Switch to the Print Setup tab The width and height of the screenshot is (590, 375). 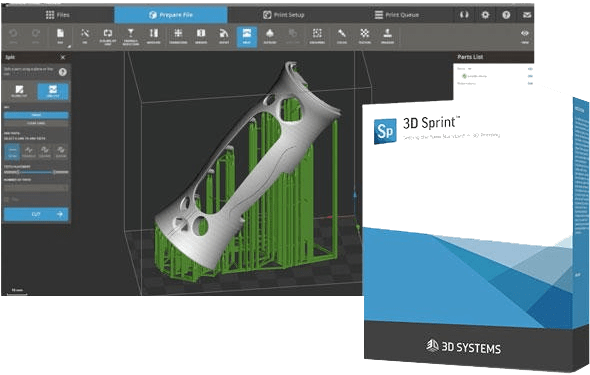[284, 15]
